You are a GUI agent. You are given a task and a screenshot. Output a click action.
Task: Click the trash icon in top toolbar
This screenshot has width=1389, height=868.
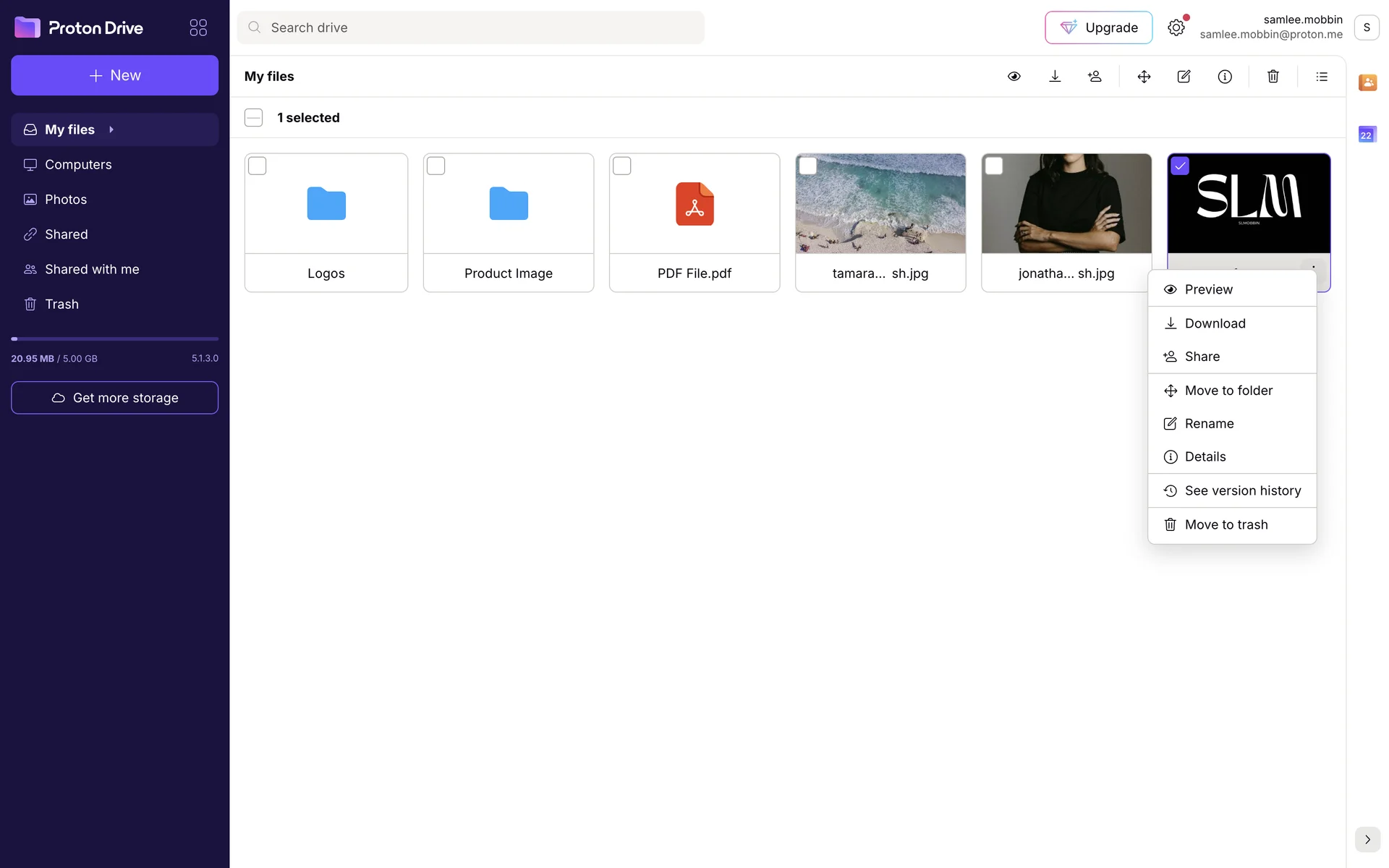(1273, 77)
